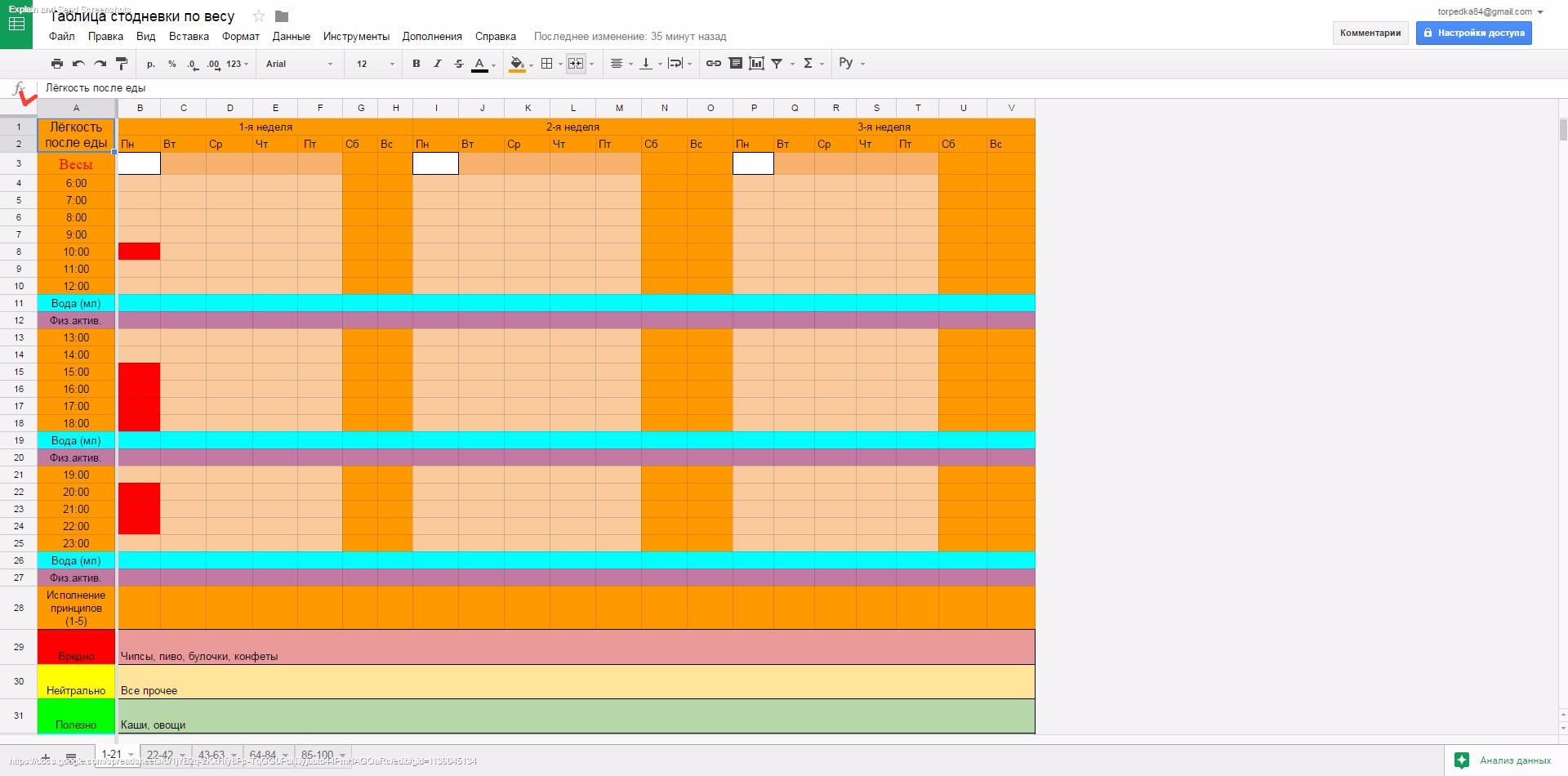Toggle bold formatting

click(x=416, y=64)
